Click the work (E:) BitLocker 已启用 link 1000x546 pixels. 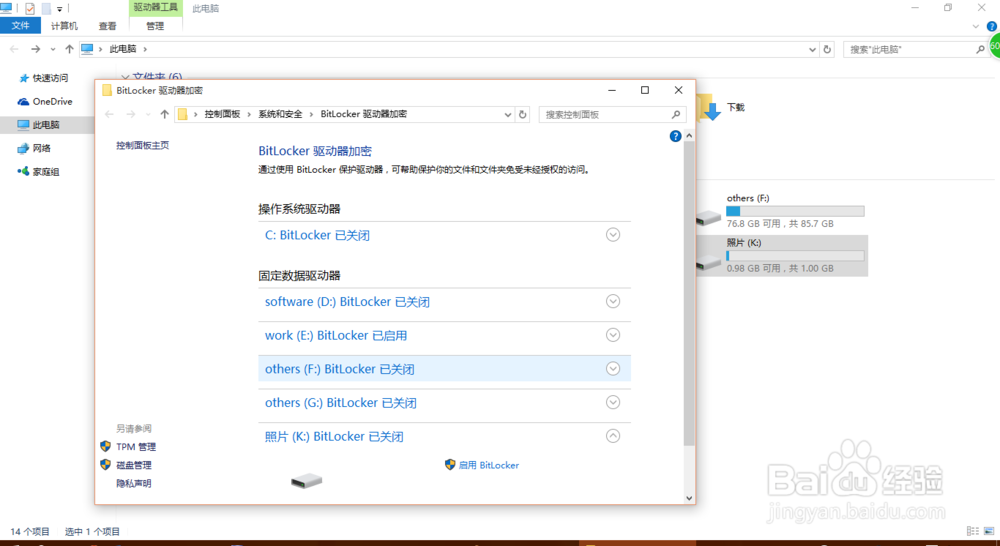pyautogui.click(x=335, y=336)
